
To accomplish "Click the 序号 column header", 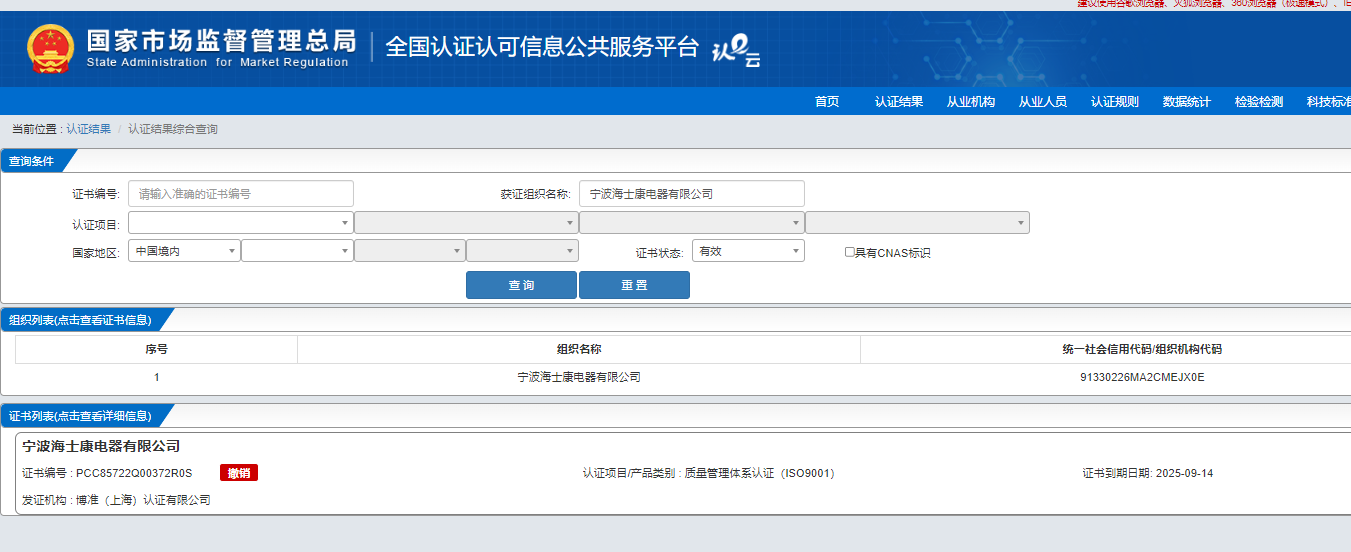I will pyautogui.click(x=156, y=349).
